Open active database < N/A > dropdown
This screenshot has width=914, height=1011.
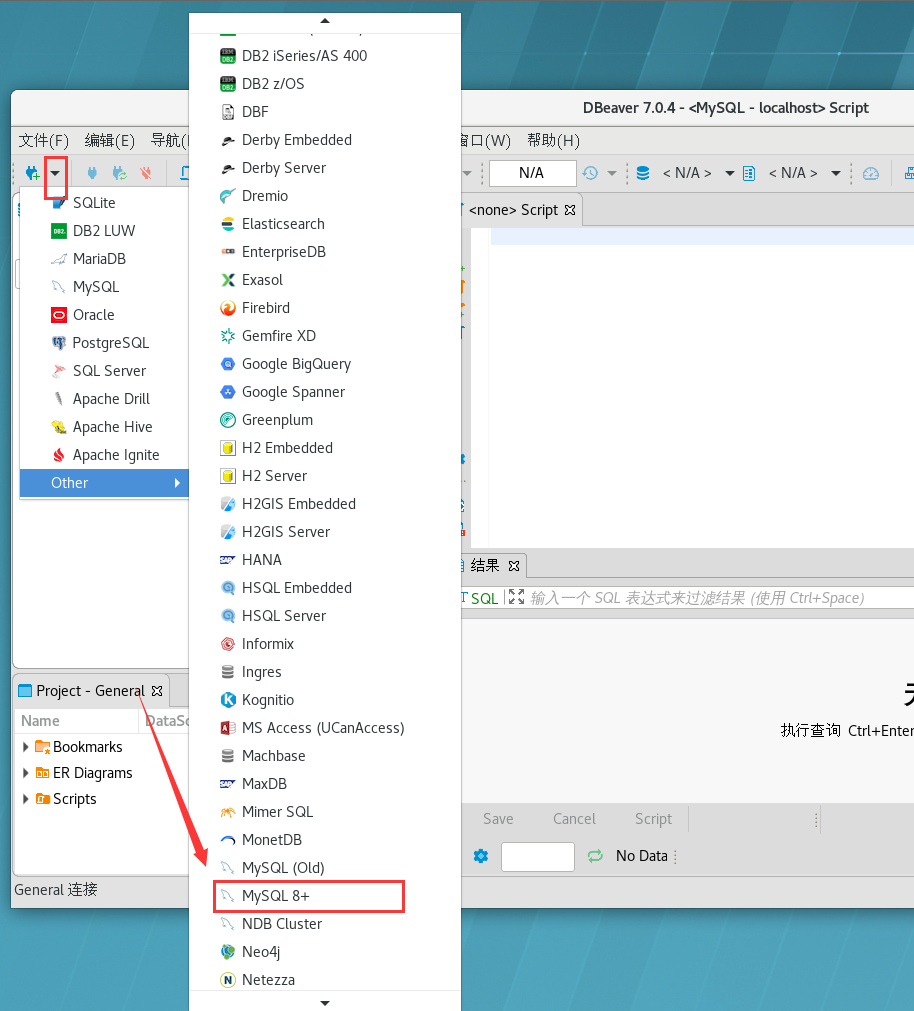[x=730, y=173]
